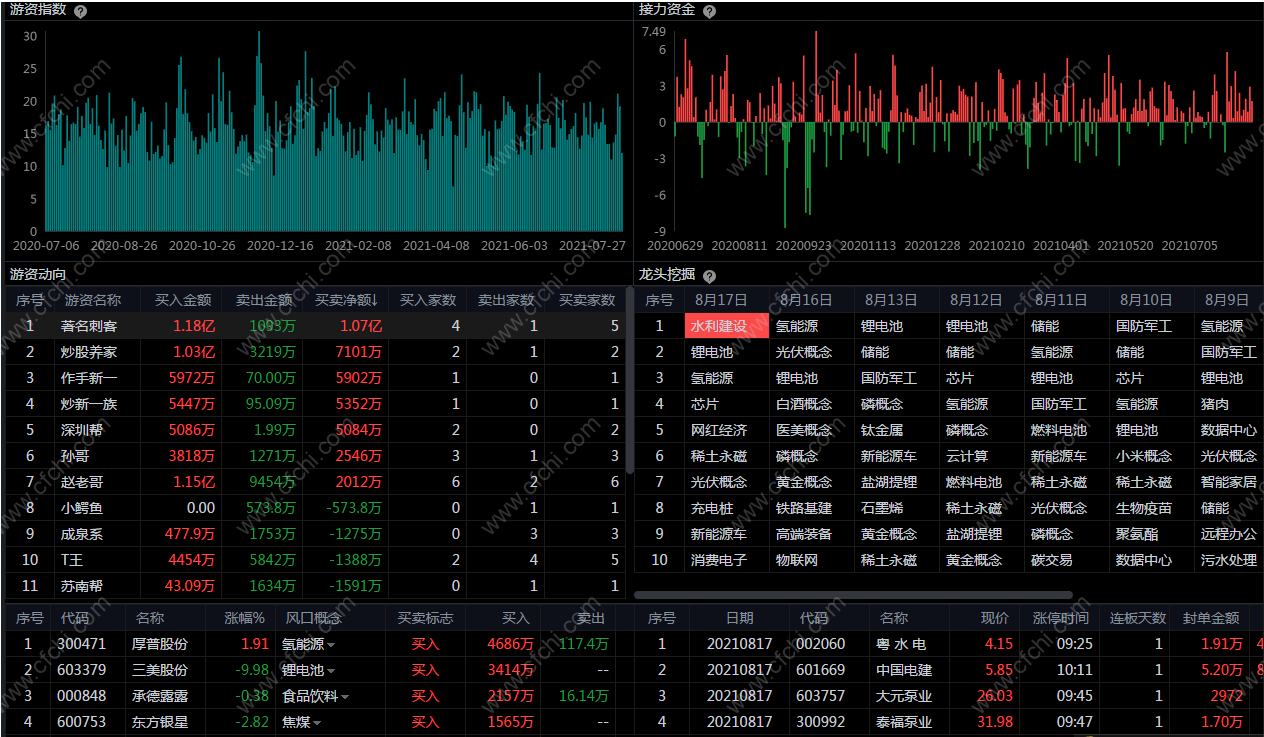Image resolution: width=1264 pixels, height=737 pixels.
Task: Open the 锂电池 dropdown for 三美股份
Action: (x=331, y=671)
